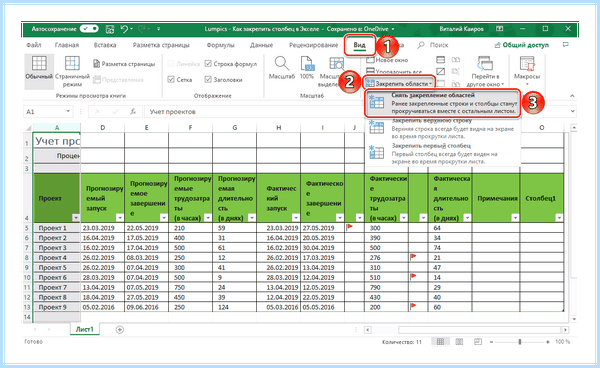Screen dimensions: 600x368
Task: Click the 100 % zoom level text
Action: [x=562, y=342]
